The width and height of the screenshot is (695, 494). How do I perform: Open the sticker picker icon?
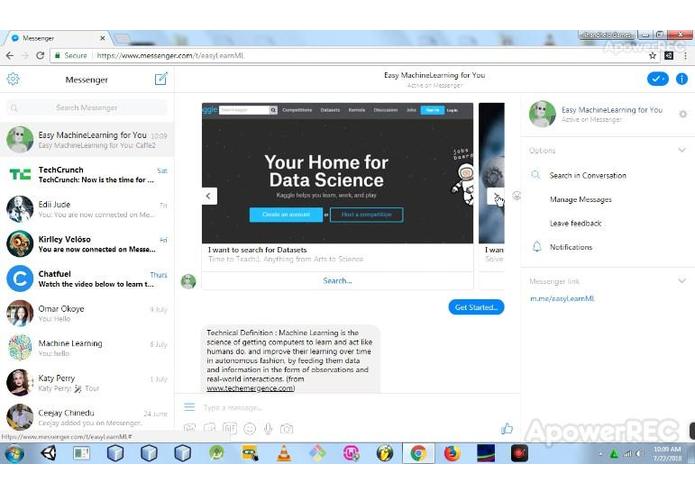(210, 428)
